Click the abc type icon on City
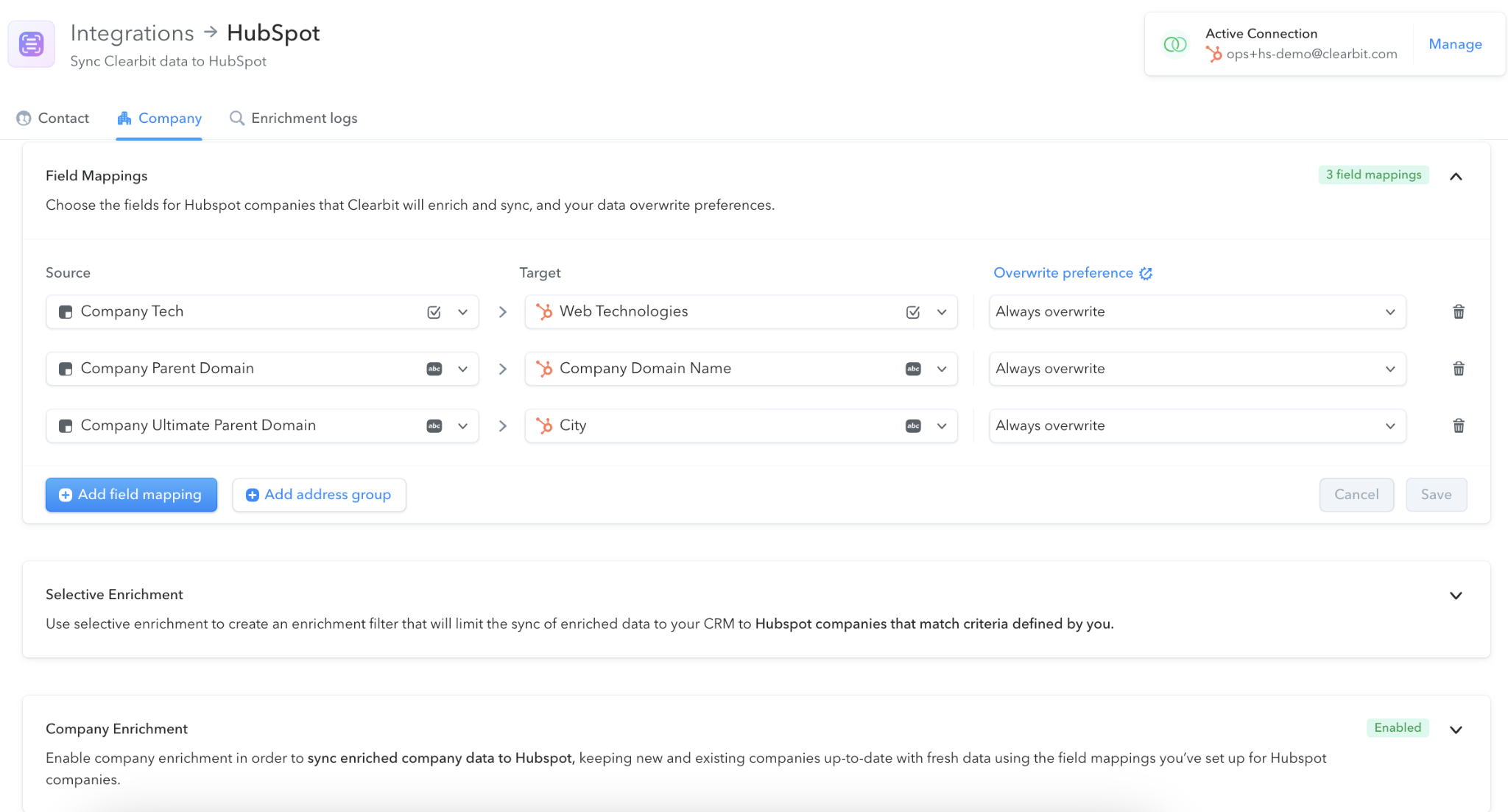The image size is (1508, 812). (913, 426)
